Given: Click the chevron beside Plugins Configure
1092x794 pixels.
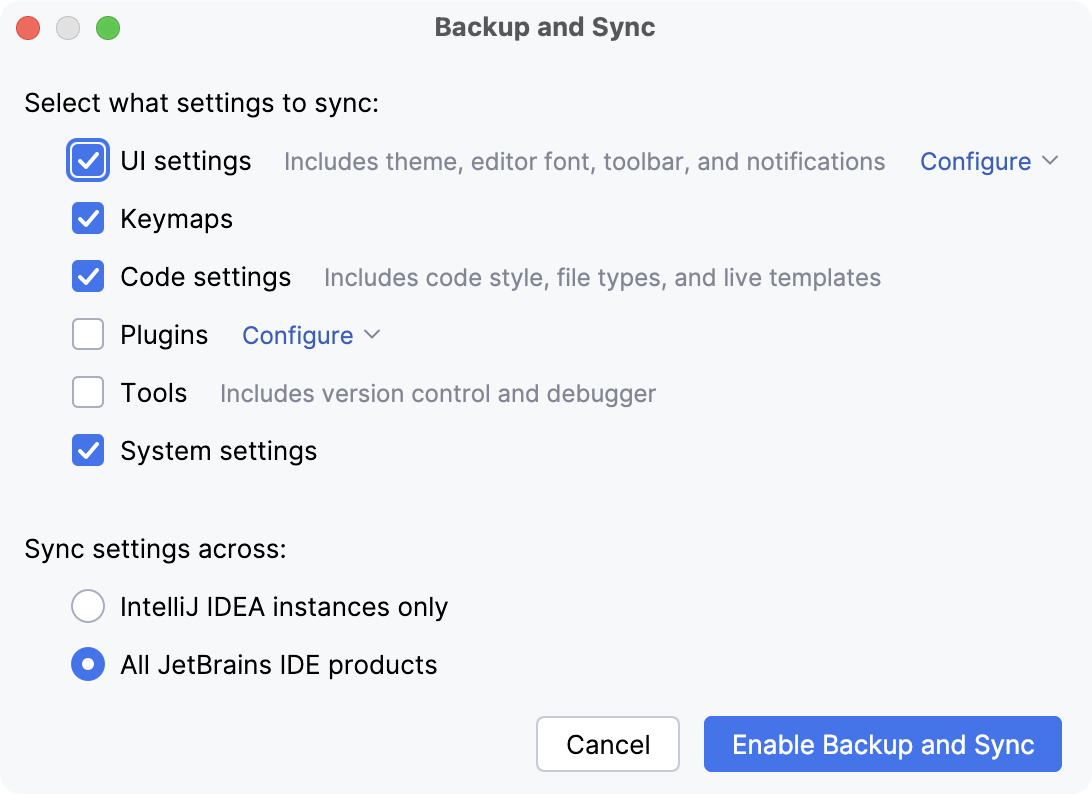Looking at the screenshot, I should (373, 336).
